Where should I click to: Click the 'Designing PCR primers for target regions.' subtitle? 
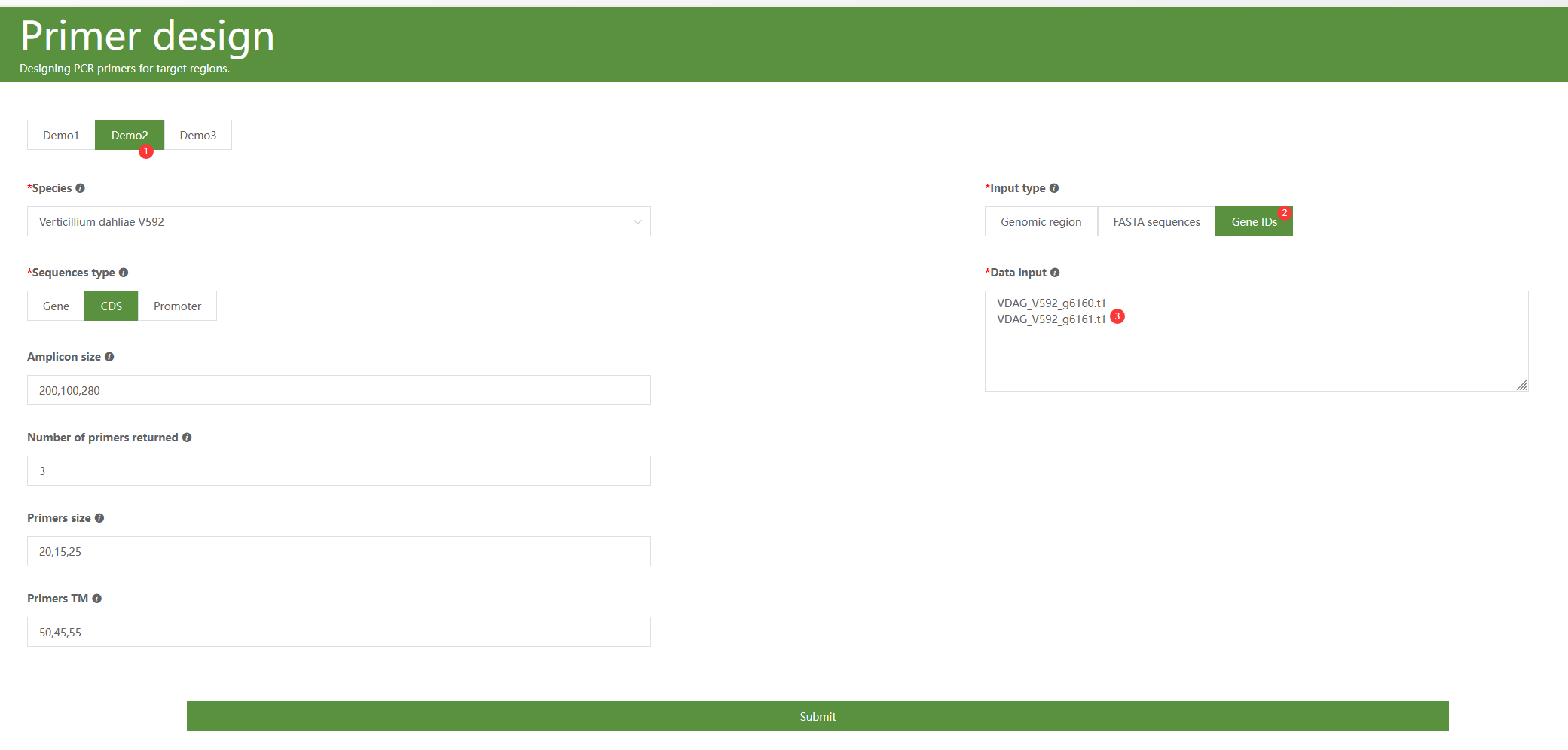point(124,69)
